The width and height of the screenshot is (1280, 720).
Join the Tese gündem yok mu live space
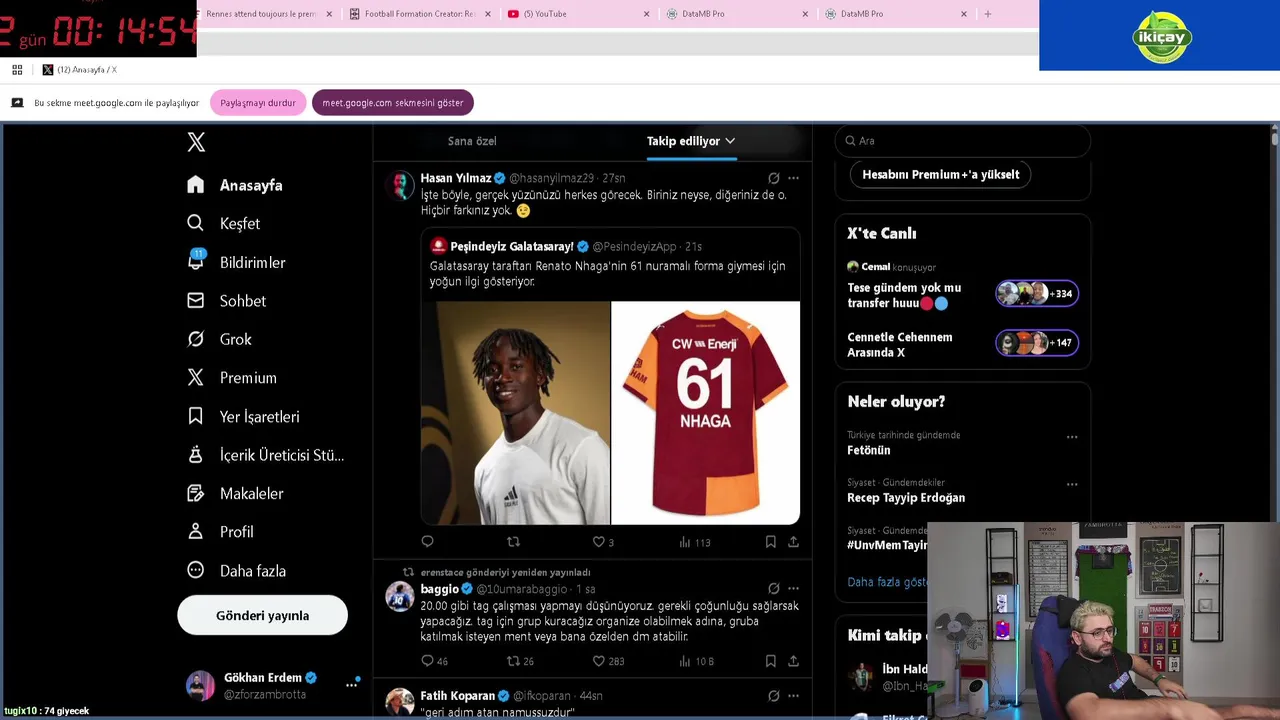pyautogui.click(x=962, y=295)
